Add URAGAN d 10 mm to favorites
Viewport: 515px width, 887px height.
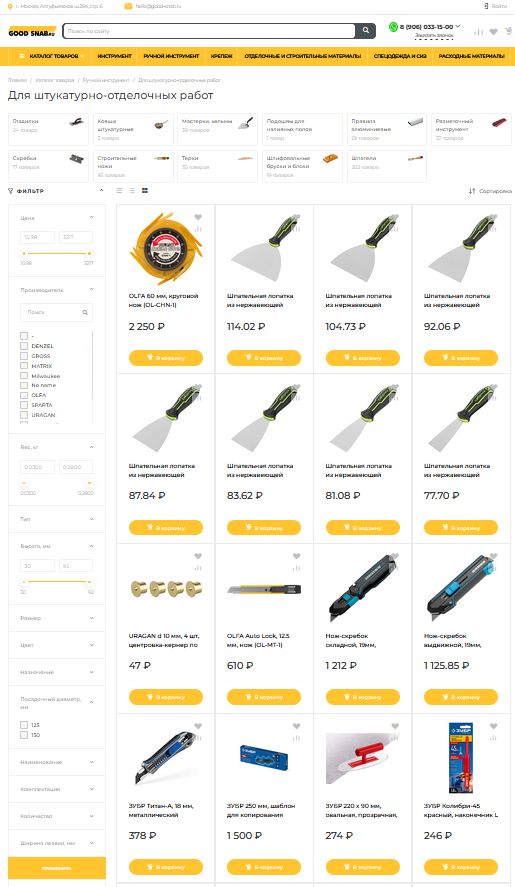point(198,557)
